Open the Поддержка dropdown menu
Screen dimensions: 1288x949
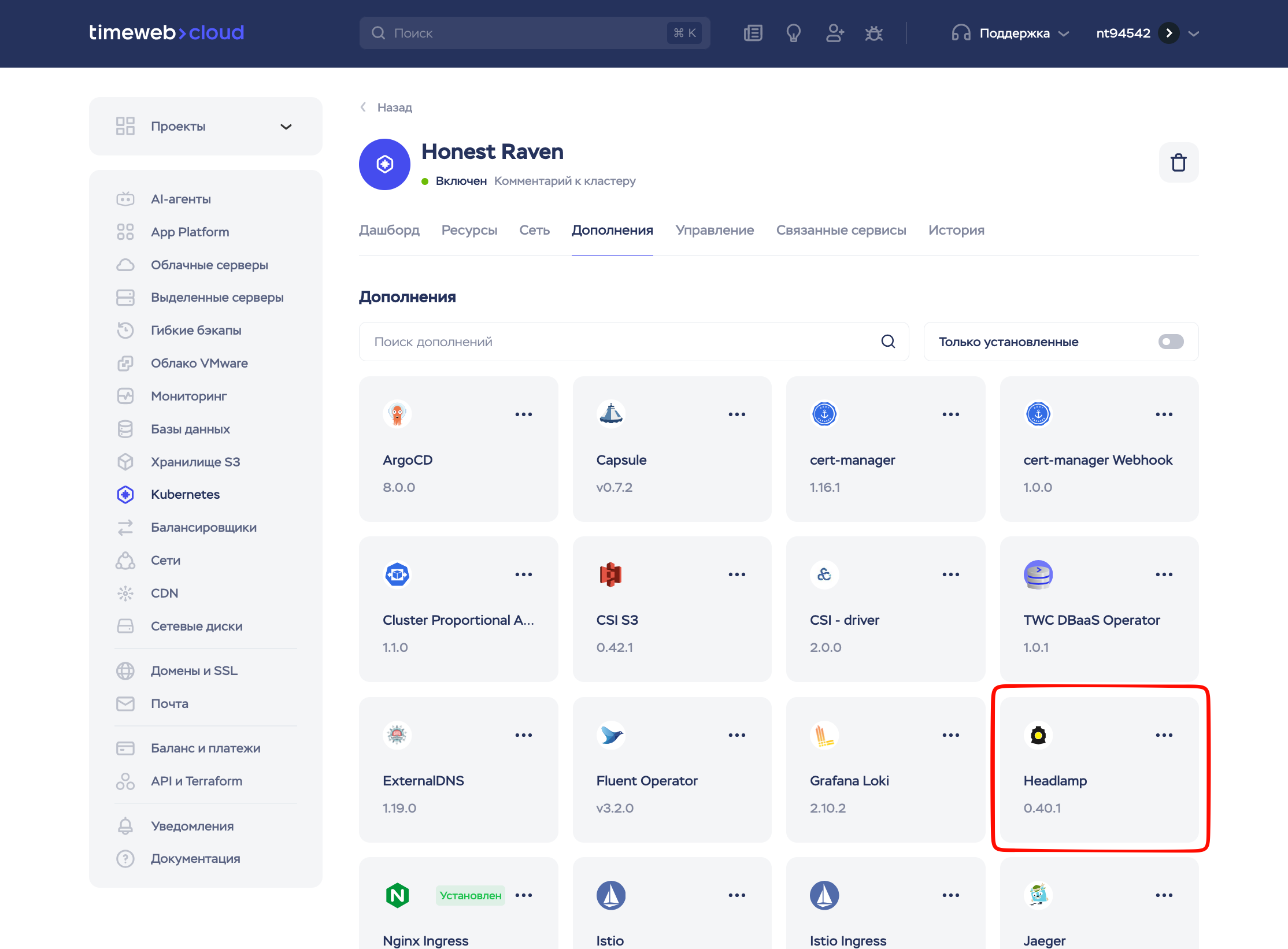tap(1014, 33)
